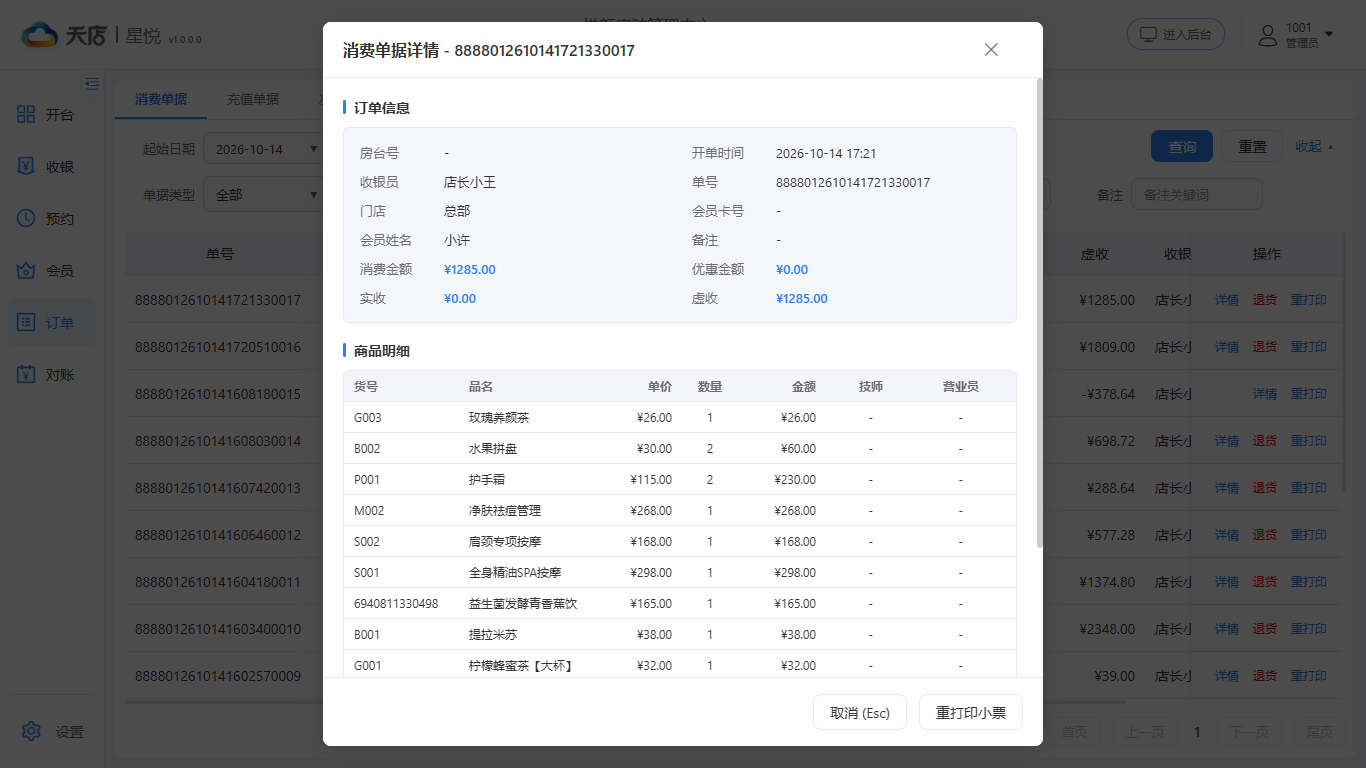The width and height of the screenshot is (1366, 768).
Task: Click the 全身精油SPA按摩 row
Action: [679, 572]
